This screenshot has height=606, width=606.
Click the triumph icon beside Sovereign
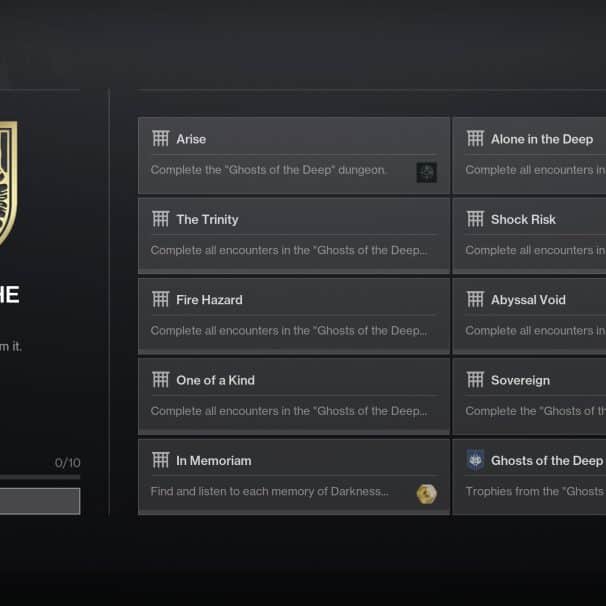pyautogui.click(x=475, y=380)
